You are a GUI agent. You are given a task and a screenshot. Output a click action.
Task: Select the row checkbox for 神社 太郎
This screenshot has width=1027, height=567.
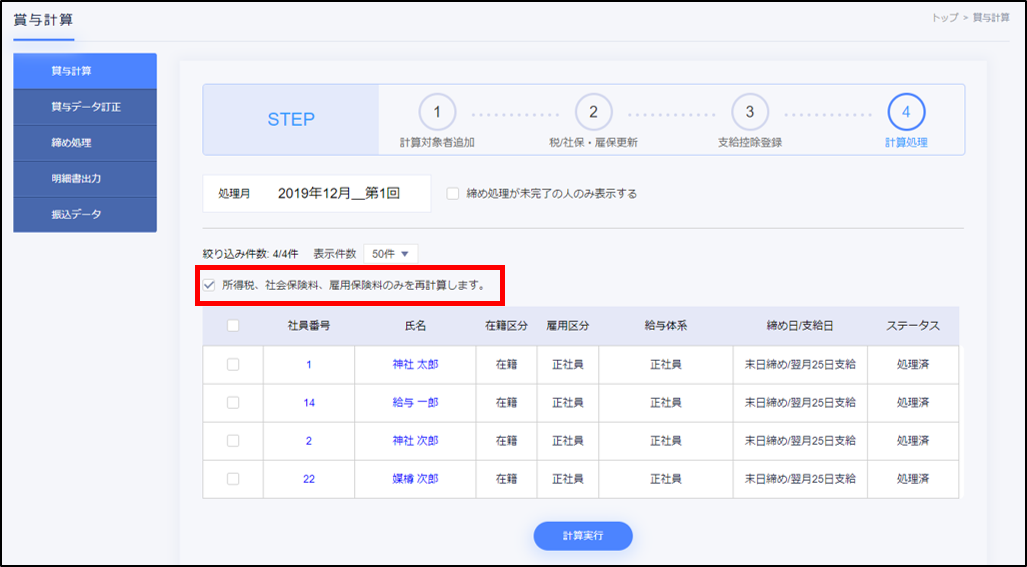pos(233,365)
